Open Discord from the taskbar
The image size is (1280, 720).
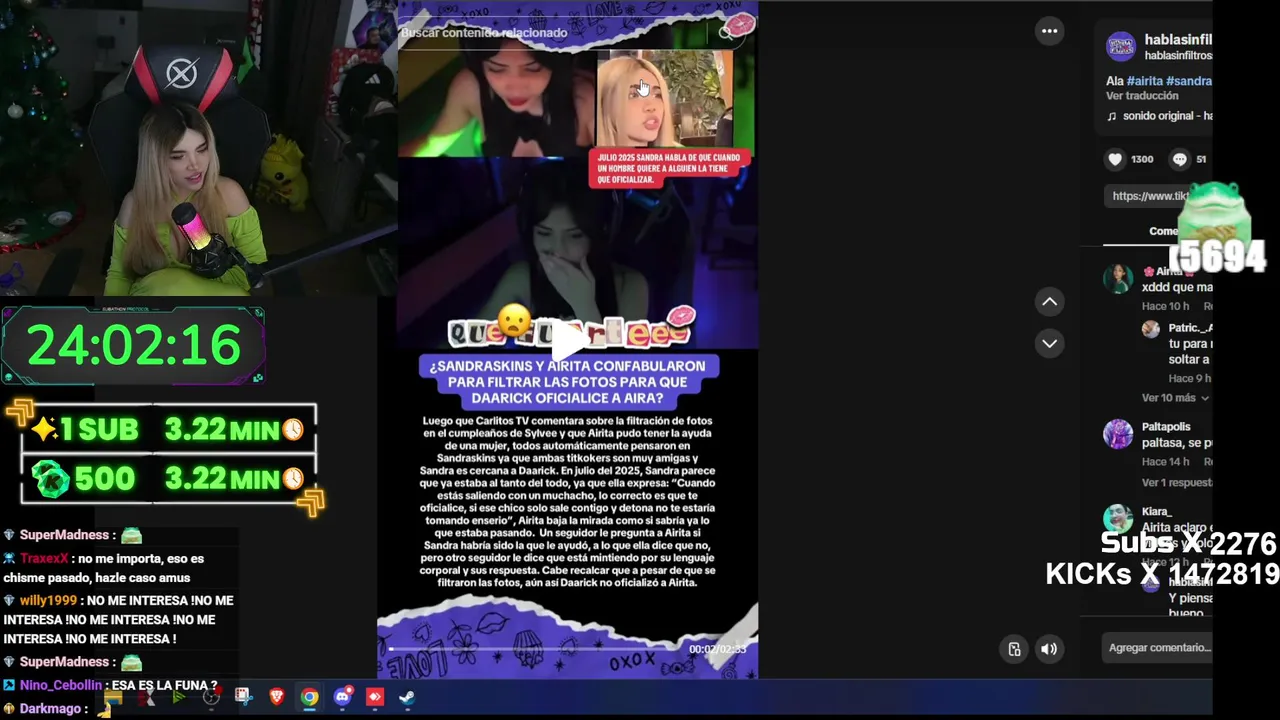[x=342, y=697]
